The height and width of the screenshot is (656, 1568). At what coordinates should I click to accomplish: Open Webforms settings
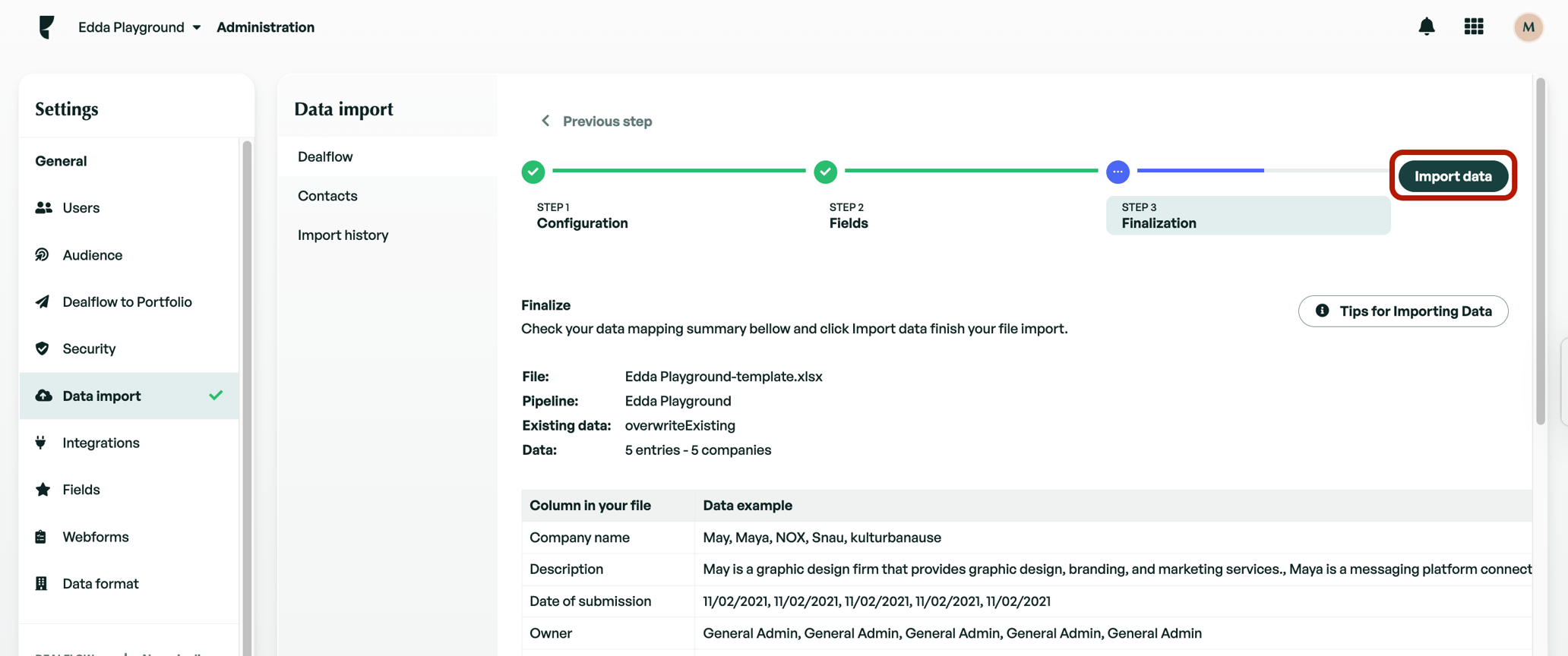click(129, 537)
